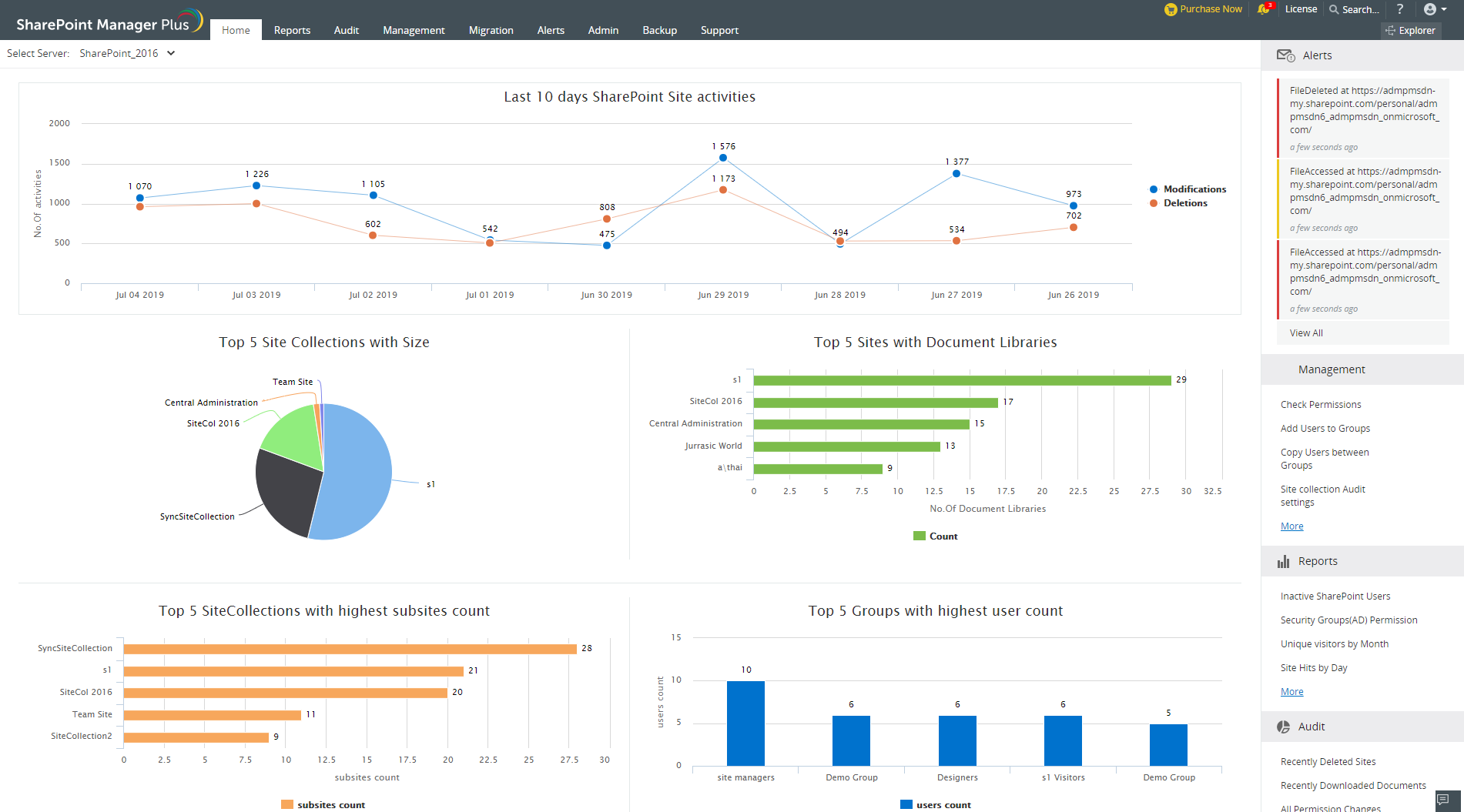The width and height of the screenshot is (1464, 812).
Task: Click the SharePoint Manager Plus logo
Action: (110, 22)
